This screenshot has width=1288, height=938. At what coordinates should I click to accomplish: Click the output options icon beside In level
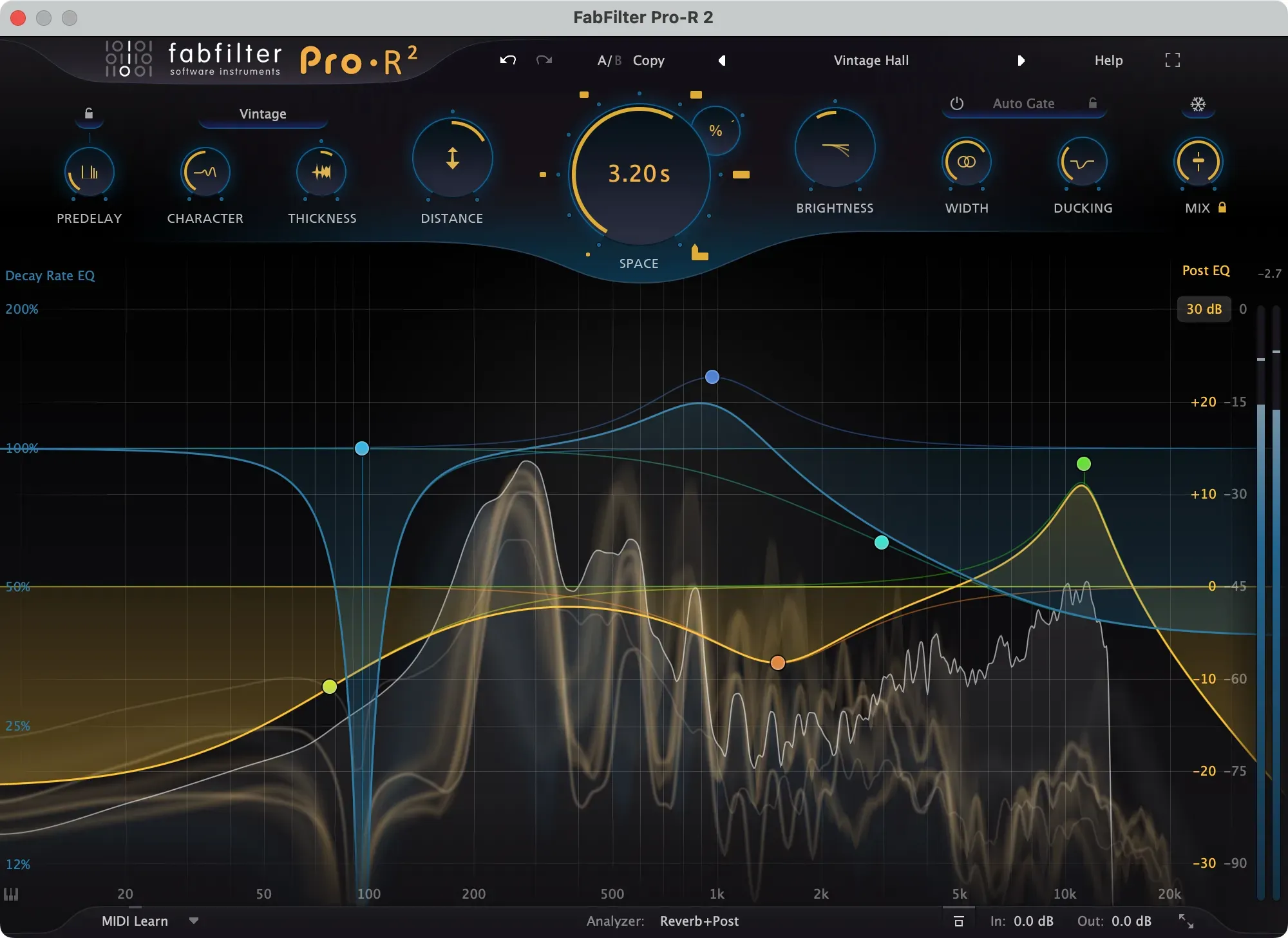point(959,921)
